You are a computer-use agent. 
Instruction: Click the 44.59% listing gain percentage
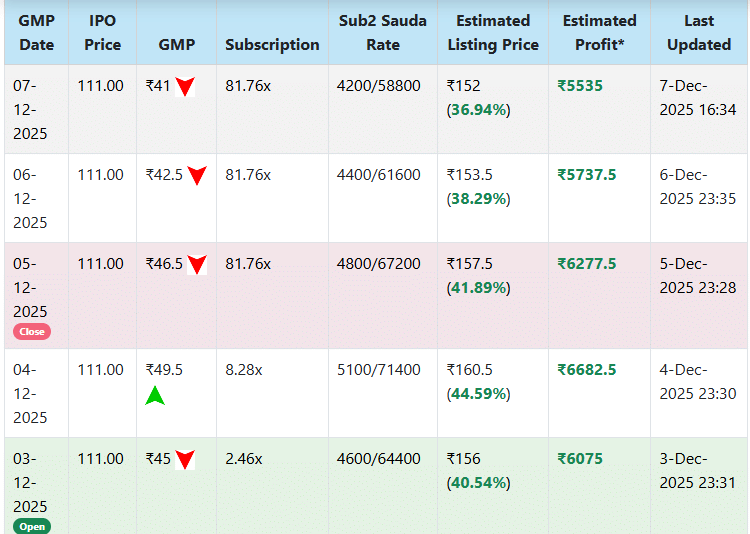[x=479, y=394]
